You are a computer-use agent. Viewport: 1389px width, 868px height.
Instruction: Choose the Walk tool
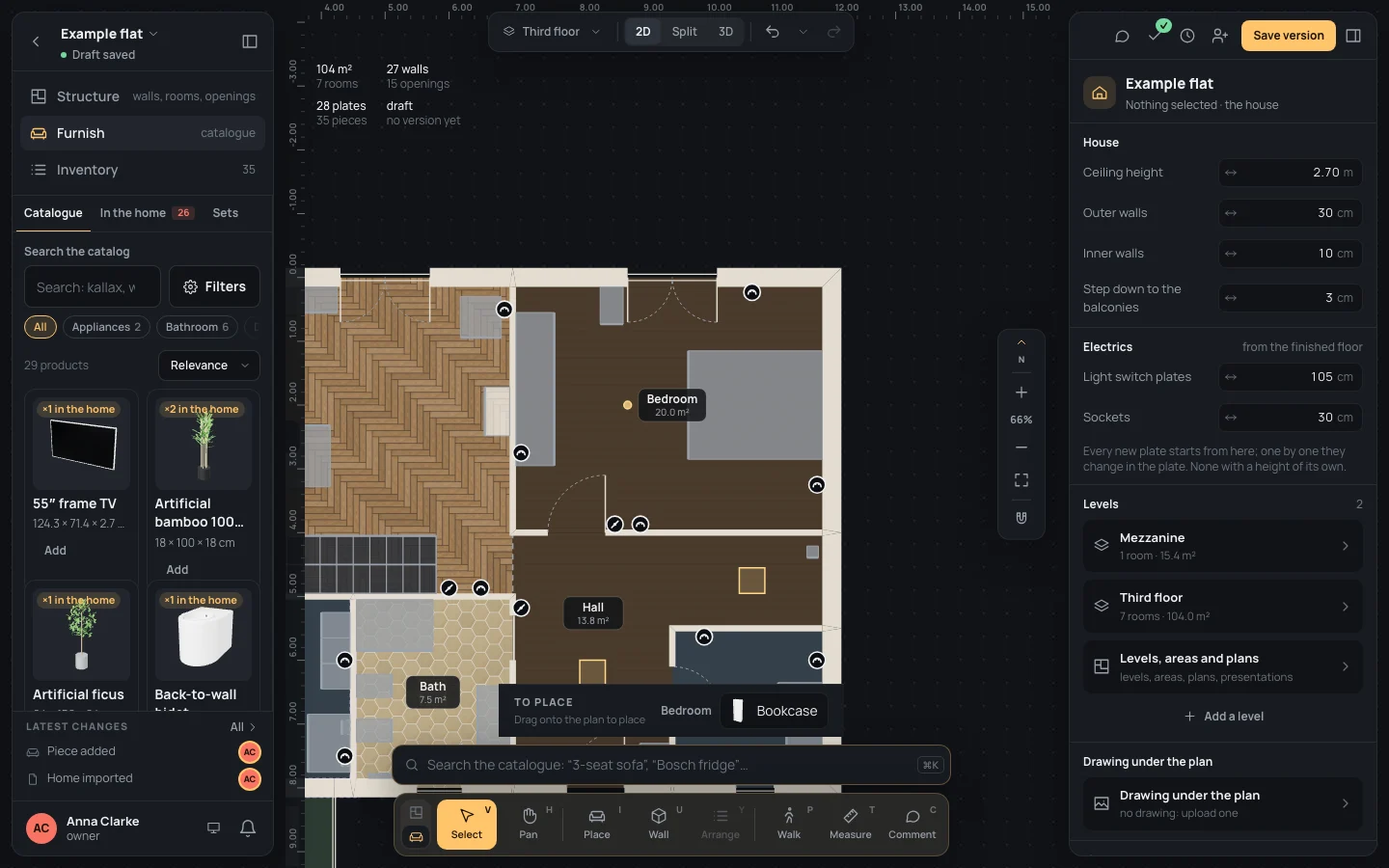coord(789,825)
